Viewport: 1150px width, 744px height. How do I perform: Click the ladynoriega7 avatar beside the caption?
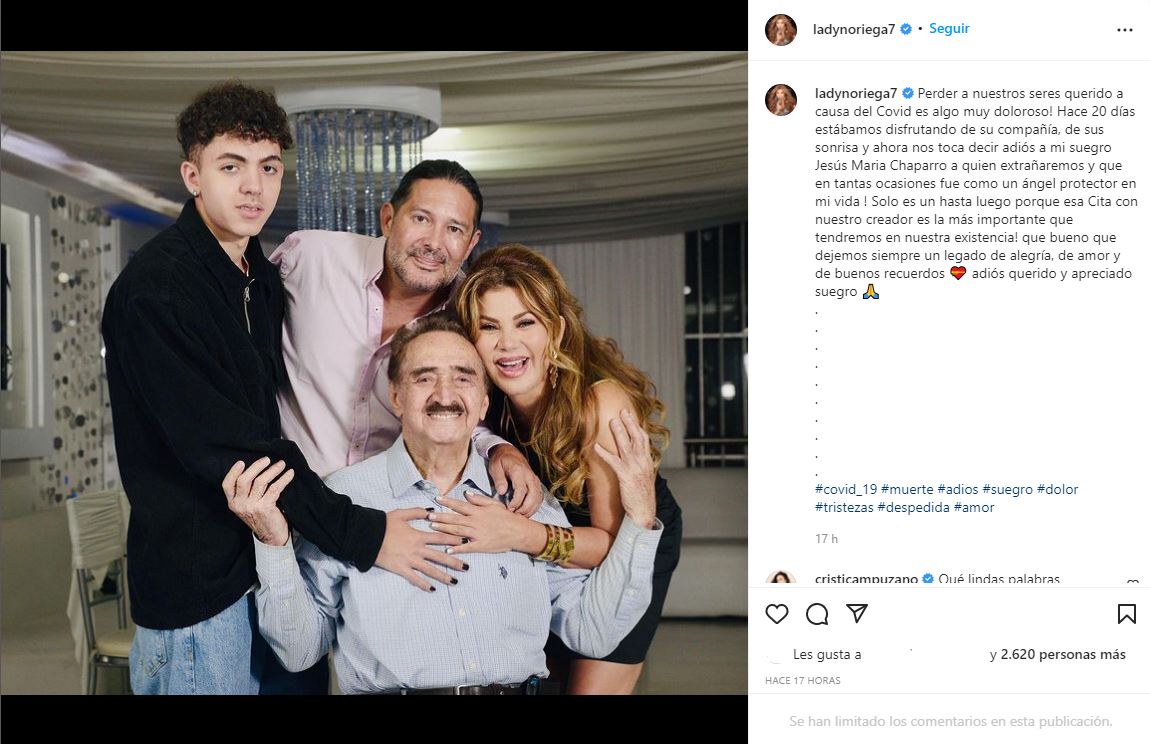click(x=781, y=100)
